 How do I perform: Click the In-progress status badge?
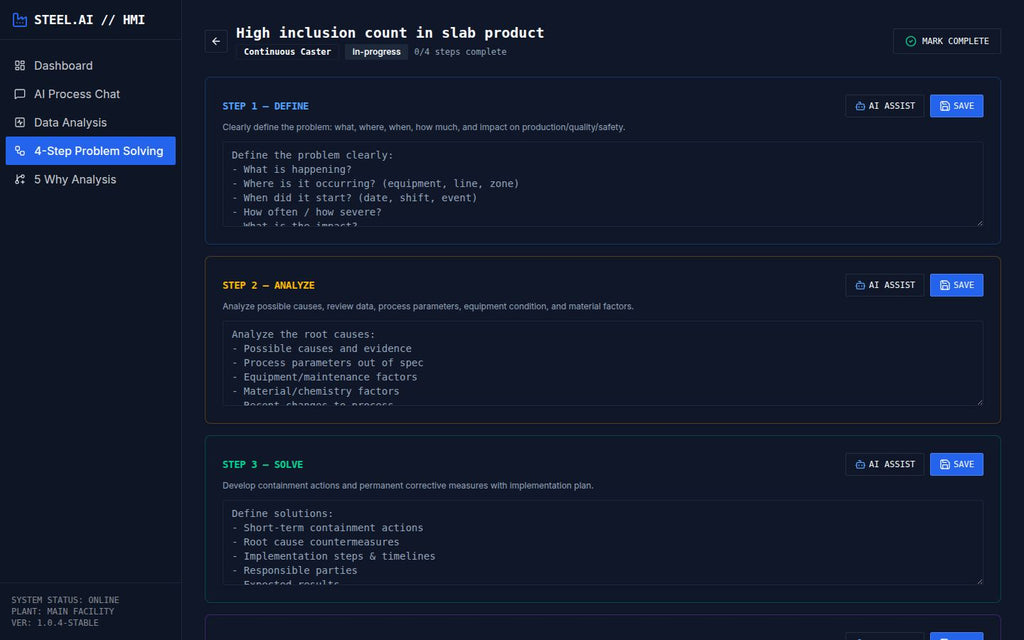[x=376, y=51]
